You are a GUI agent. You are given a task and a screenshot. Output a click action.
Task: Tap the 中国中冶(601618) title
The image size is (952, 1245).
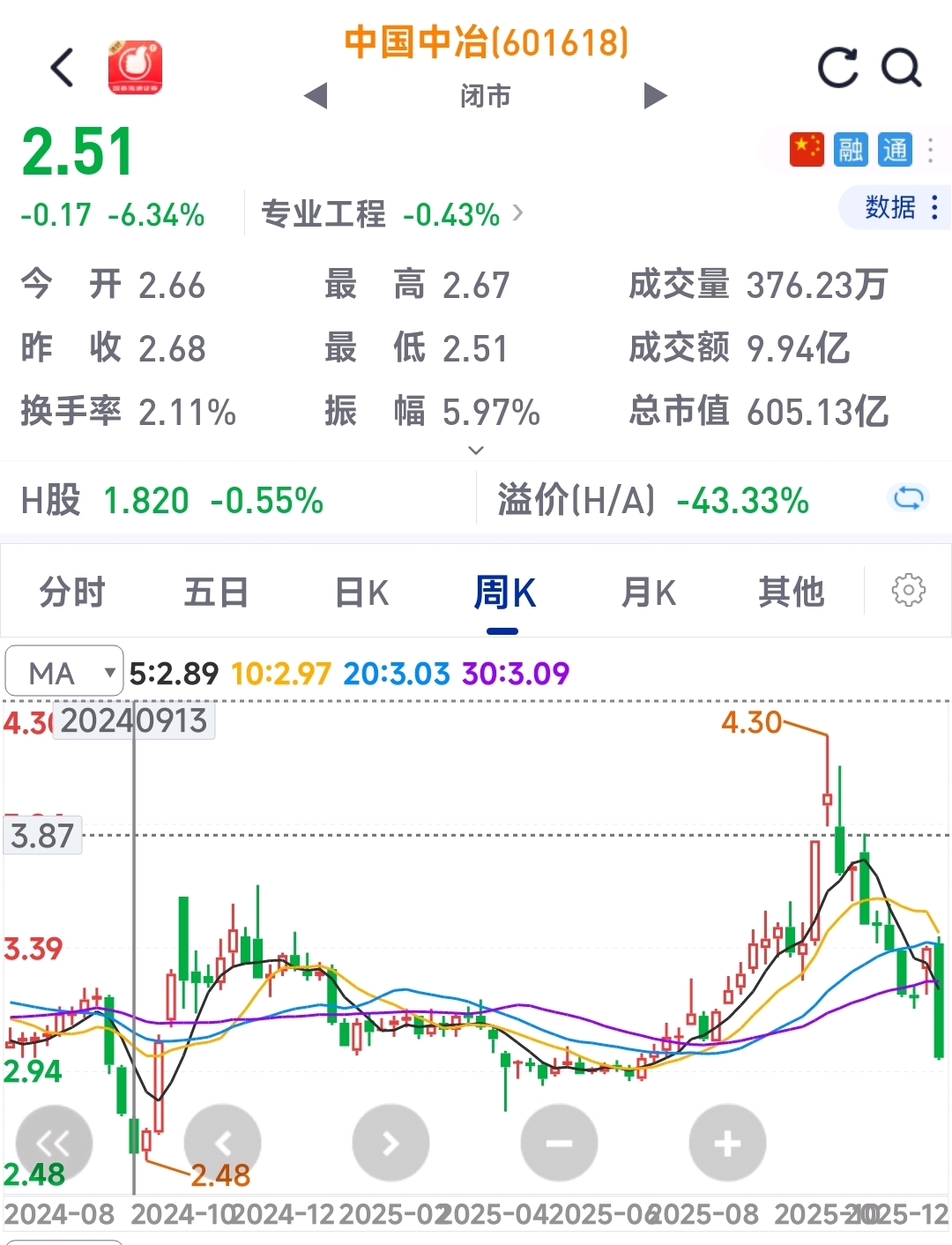coord(486,42)
